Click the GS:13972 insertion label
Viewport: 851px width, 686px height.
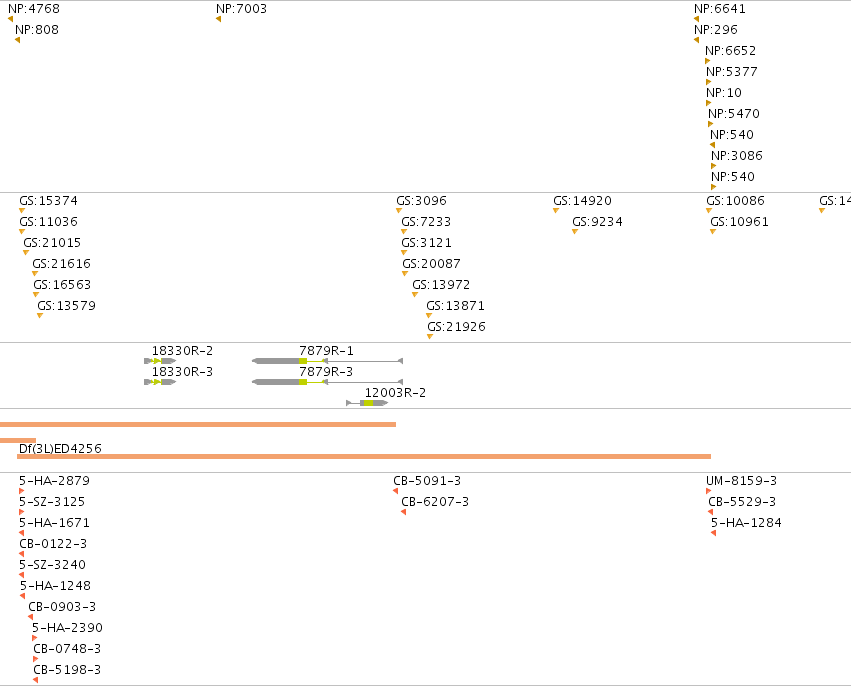click(441, 285)
